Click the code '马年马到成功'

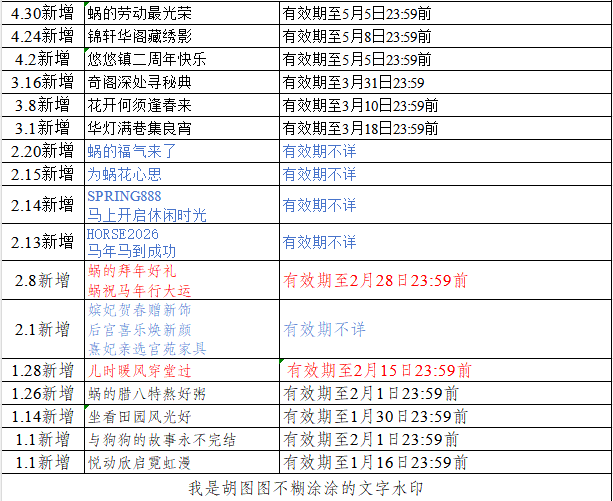click(132, 251)
